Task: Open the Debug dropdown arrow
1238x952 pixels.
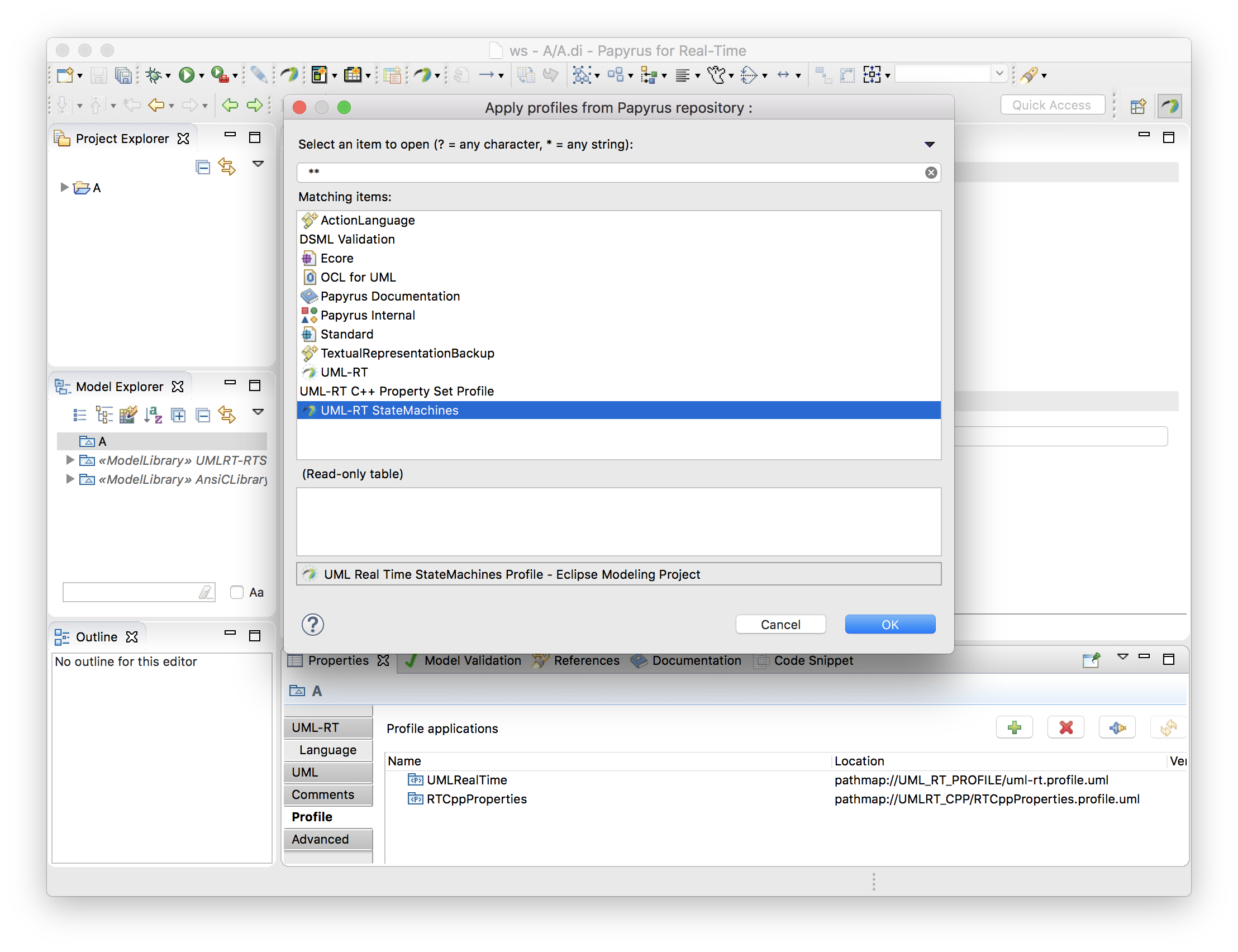Action: click(168, 76)
